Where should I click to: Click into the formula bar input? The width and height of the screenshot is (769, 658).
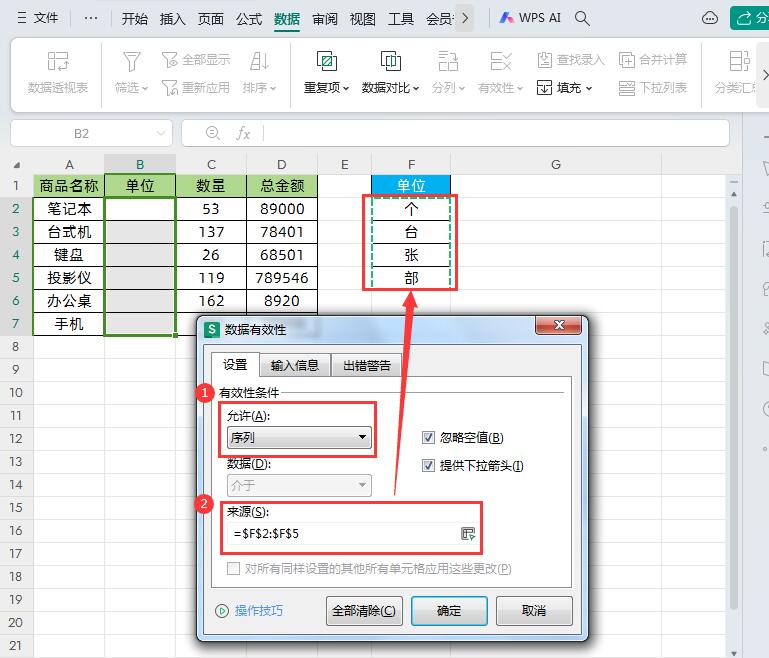tap(495, 133)
